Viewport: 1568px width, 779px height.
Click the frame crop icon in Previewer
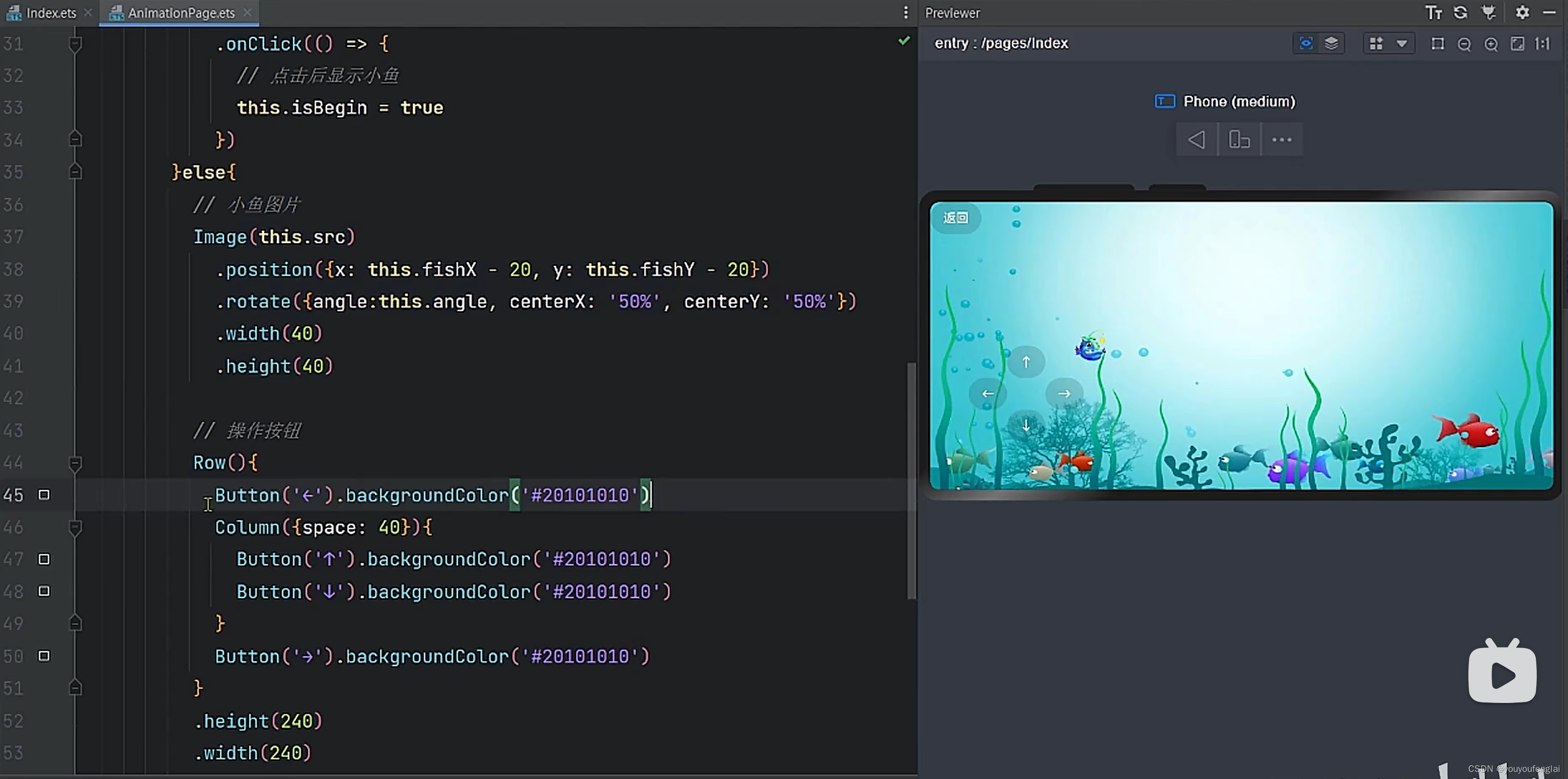1437,44
